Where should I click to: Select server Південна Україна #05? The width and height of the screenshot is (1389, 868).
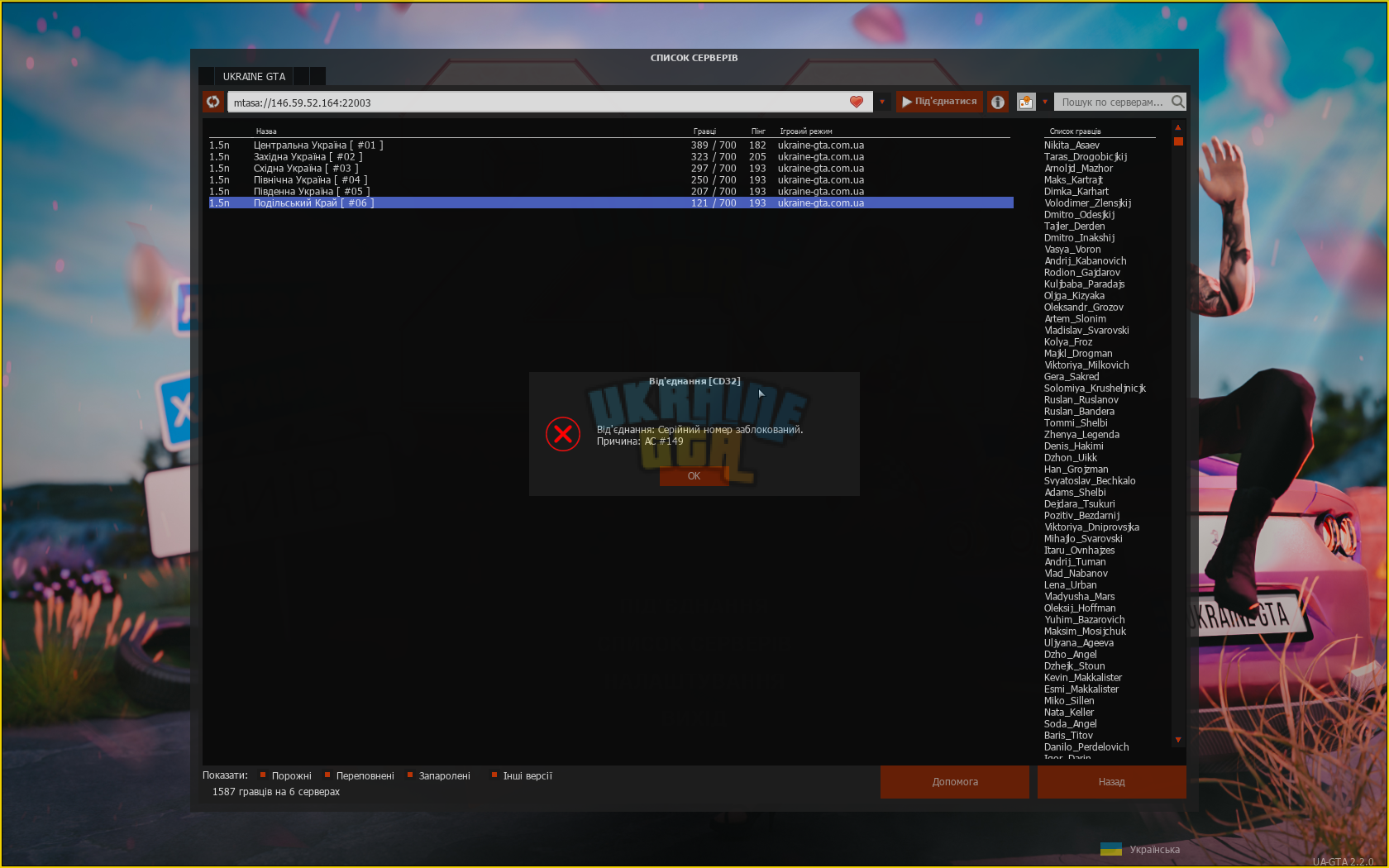[611, 191]
